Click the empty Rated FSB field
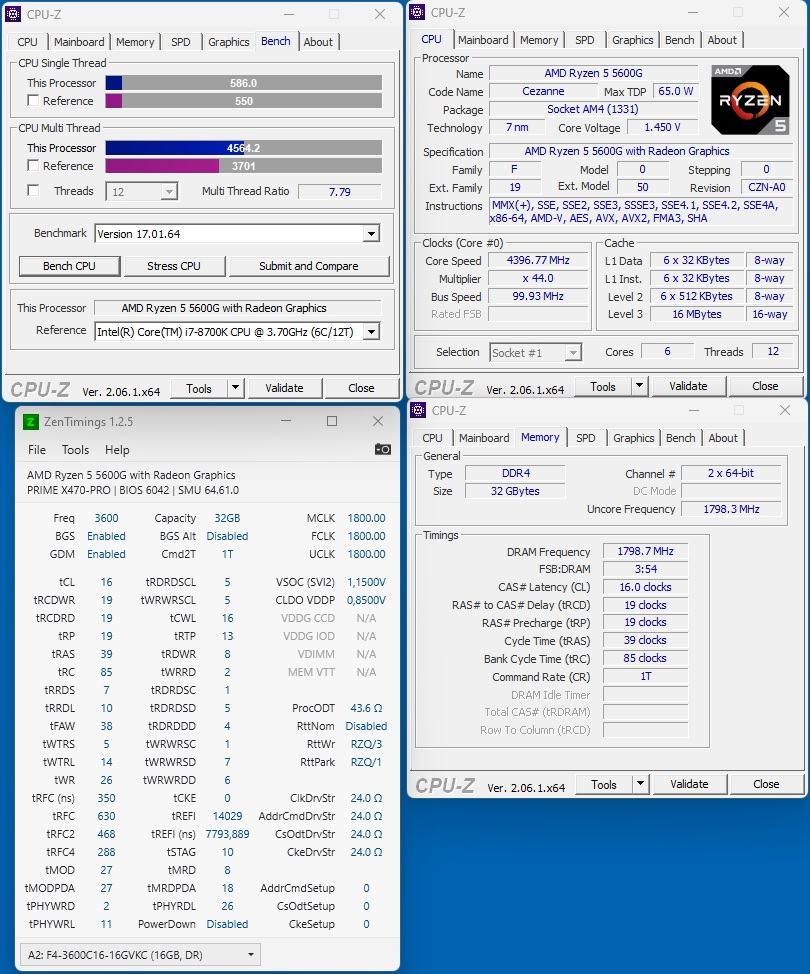 (538, 314)
